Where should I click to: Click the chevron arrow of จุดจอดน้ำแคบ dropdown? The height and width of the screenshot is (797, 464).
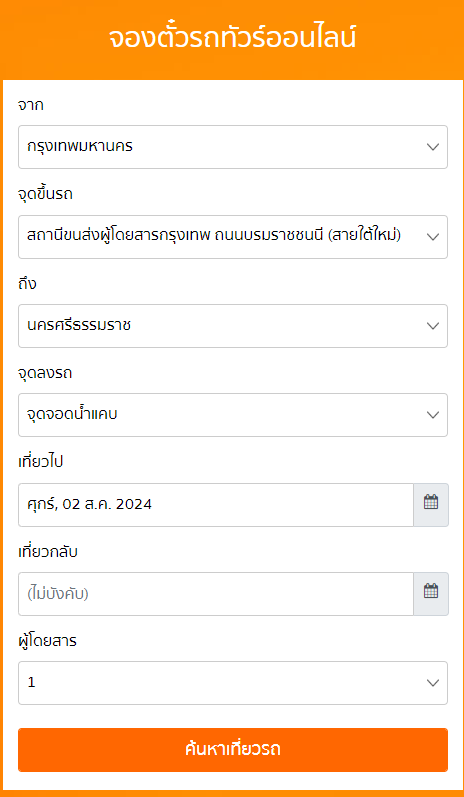432,415
